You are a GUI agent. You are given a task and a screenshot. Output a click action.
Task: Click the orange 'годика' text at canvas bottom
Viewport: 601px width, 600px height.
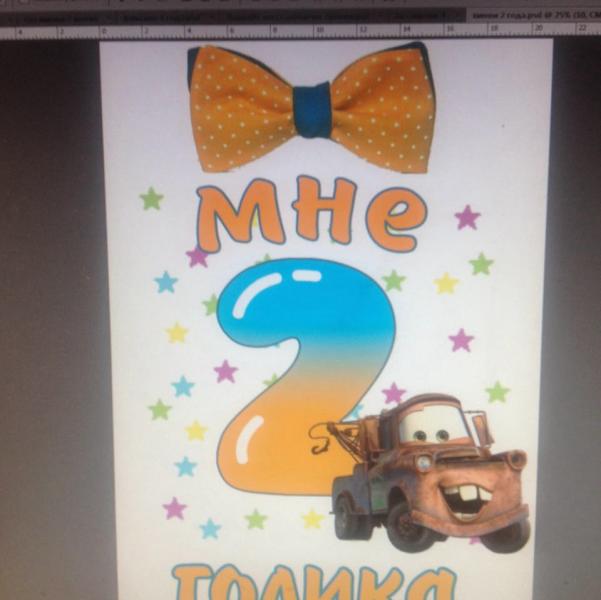click(x=314, y=582)
